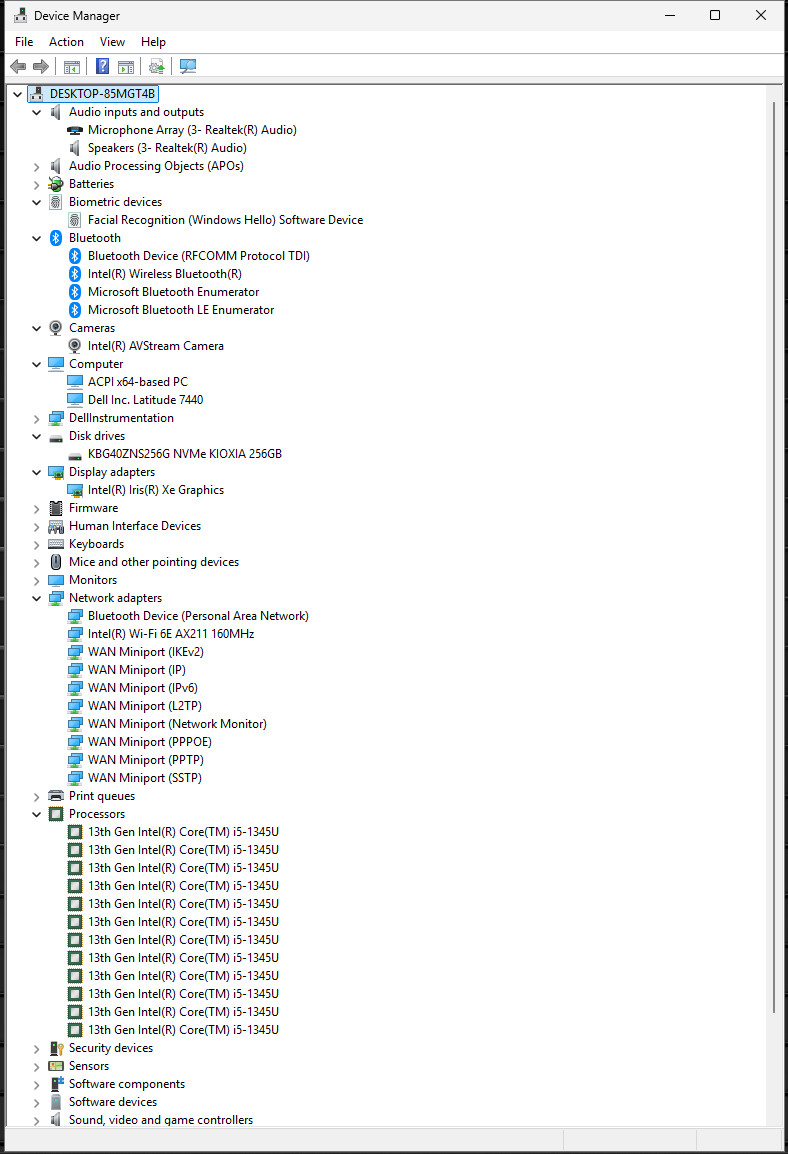Select Bluetooth Device (Personal Area Network)

[x=198, y=616]
